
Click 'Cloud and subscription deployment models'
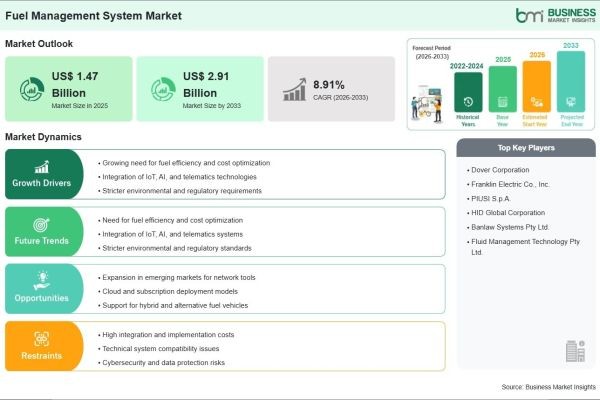(168, 291)
